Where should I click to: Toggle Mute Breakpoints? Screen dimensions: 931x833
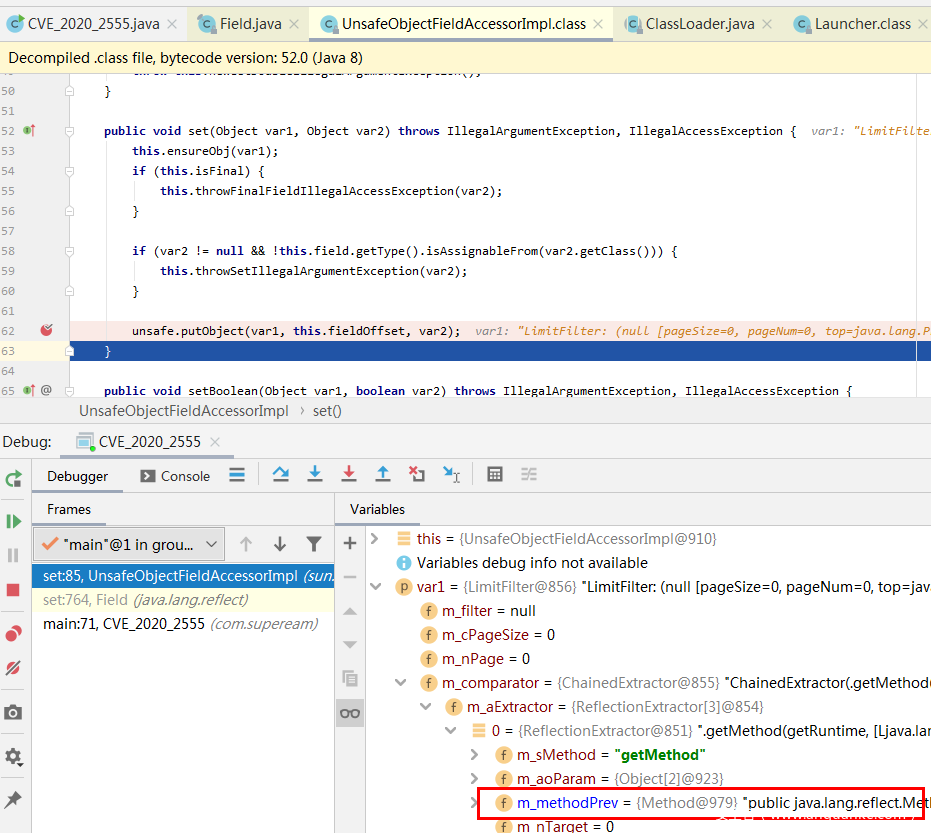coord(13,667)
